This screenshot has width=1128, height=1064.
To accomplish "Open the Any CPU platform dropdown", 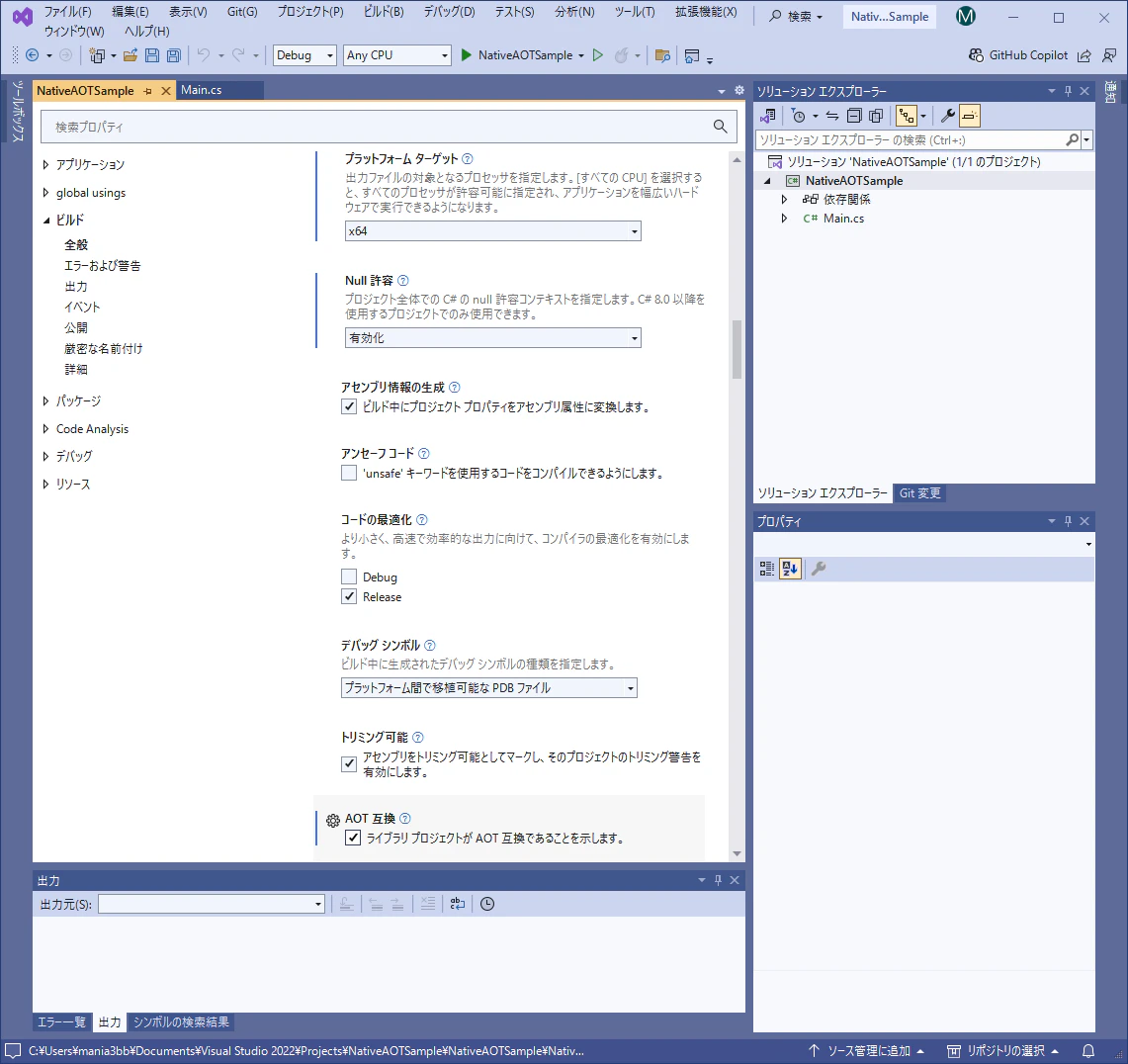I will pyautogui.click(x=397, y=55).
